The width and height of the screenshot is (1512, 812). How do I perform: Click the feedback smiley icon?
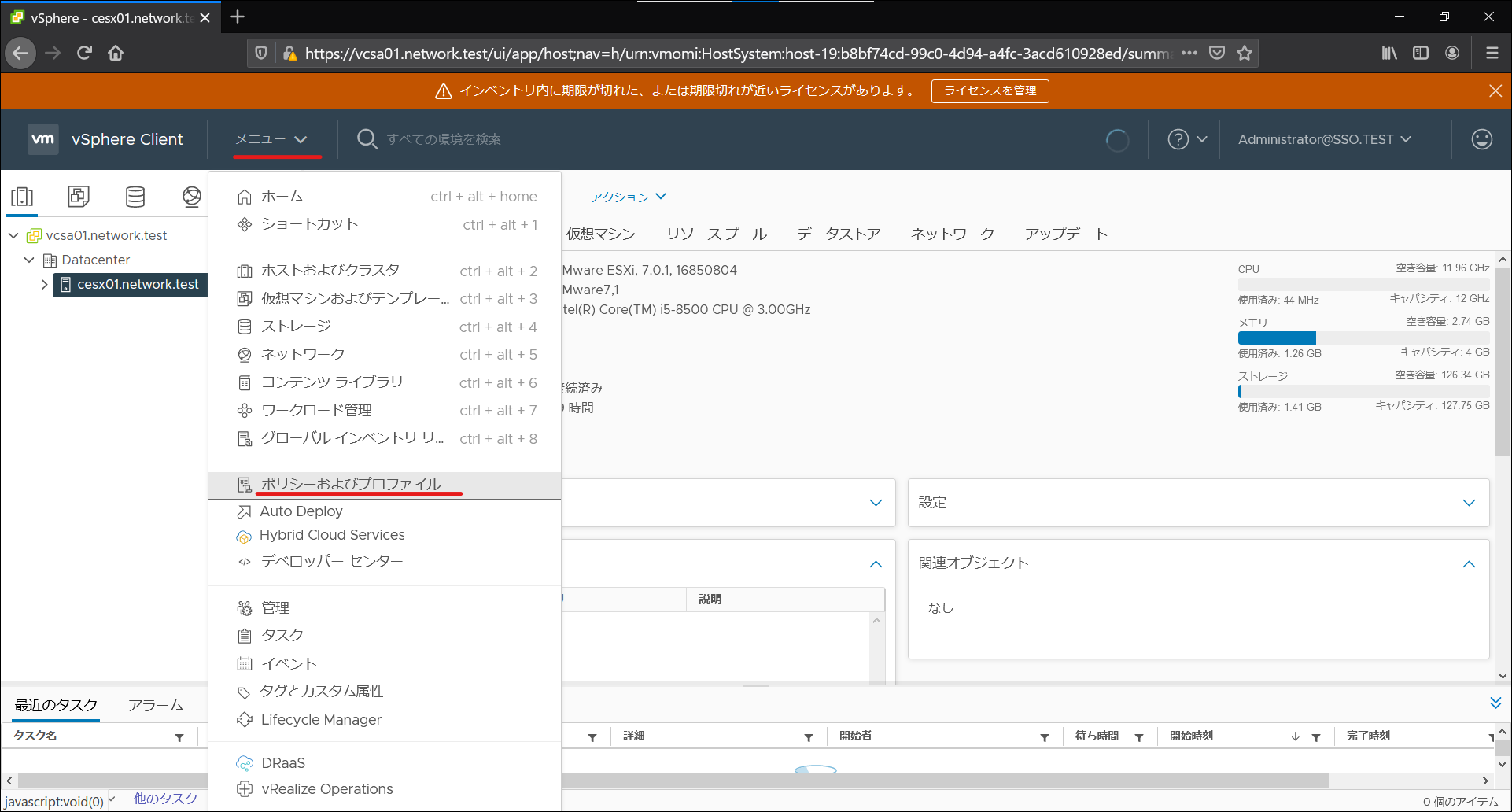pyautogui.click(x=1482, y=139)
